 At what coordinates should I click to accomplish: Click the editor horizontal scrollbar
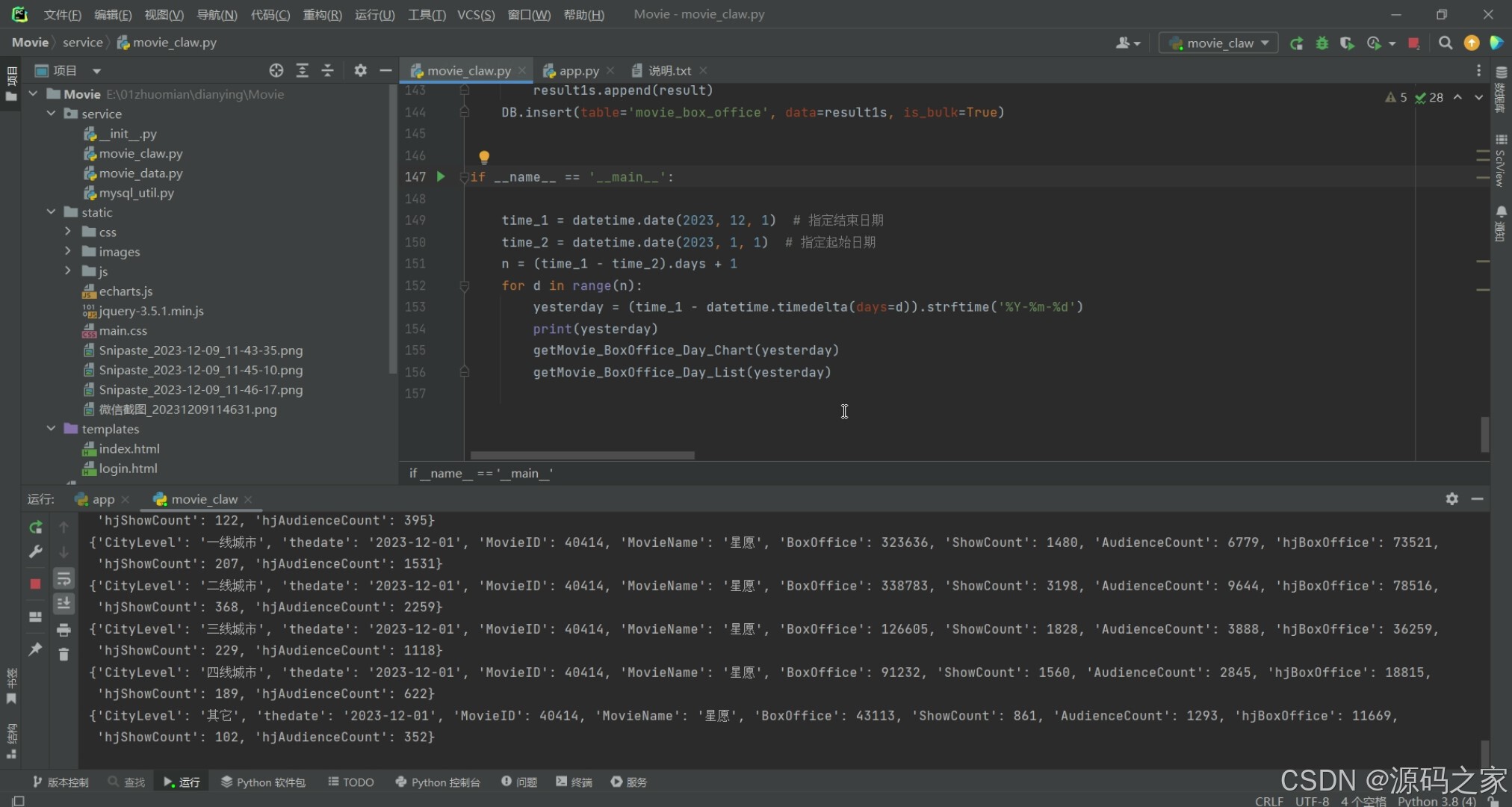[x=582, y=455]
